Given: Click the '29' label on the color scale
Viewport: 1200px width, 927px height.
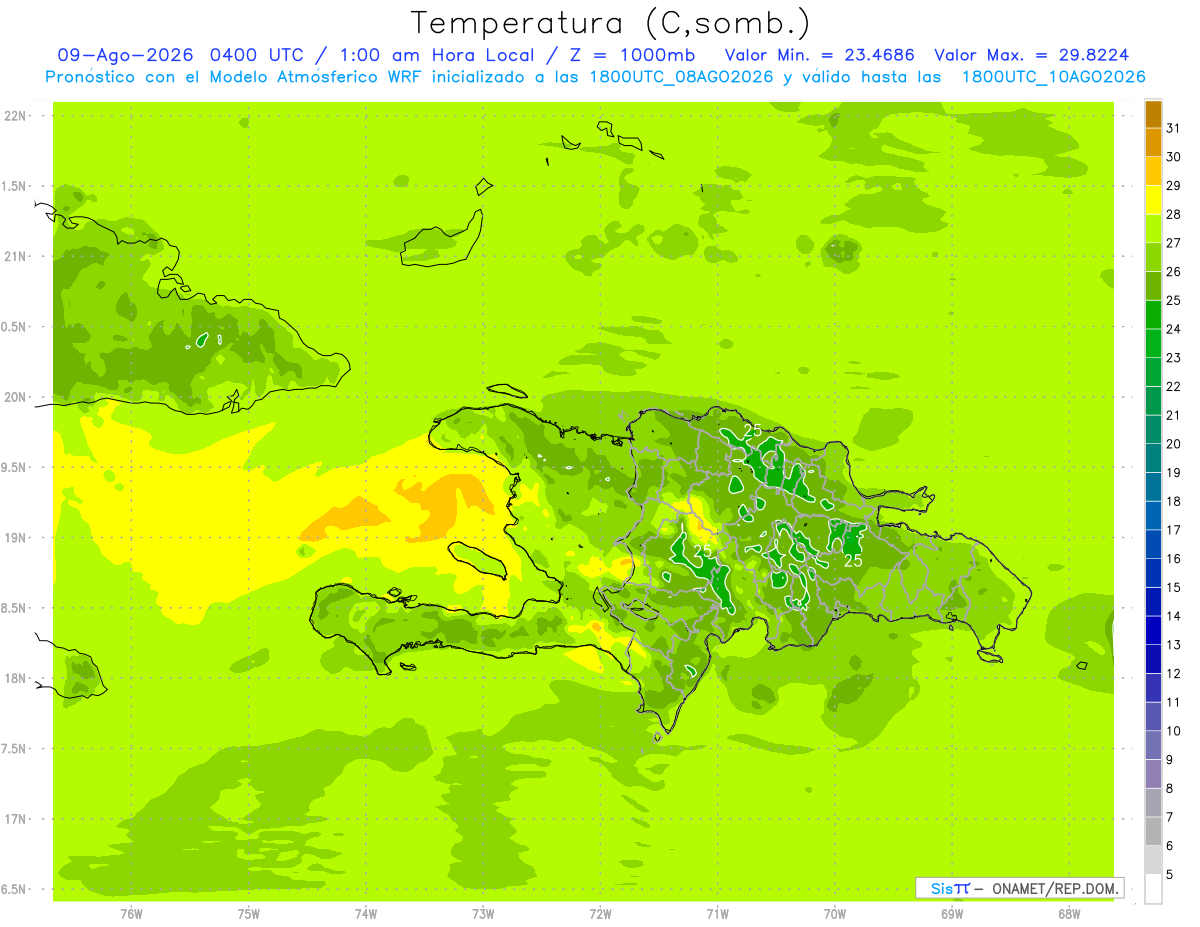Looking at the screenshot, I should click(x=1174, y=185).
